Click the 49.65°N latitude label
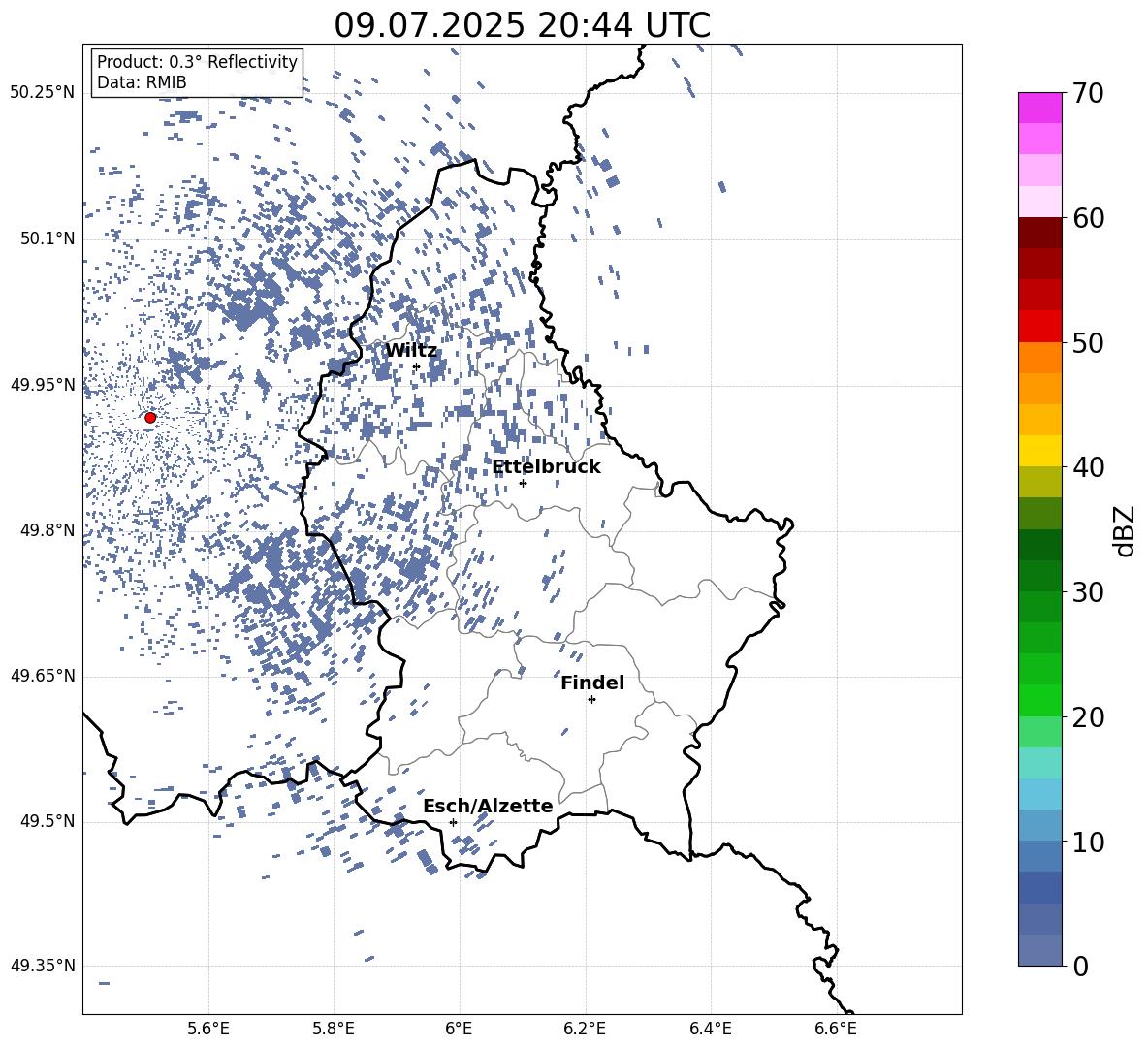This screenshot has height=1048, width=1148. pos(43,676)
